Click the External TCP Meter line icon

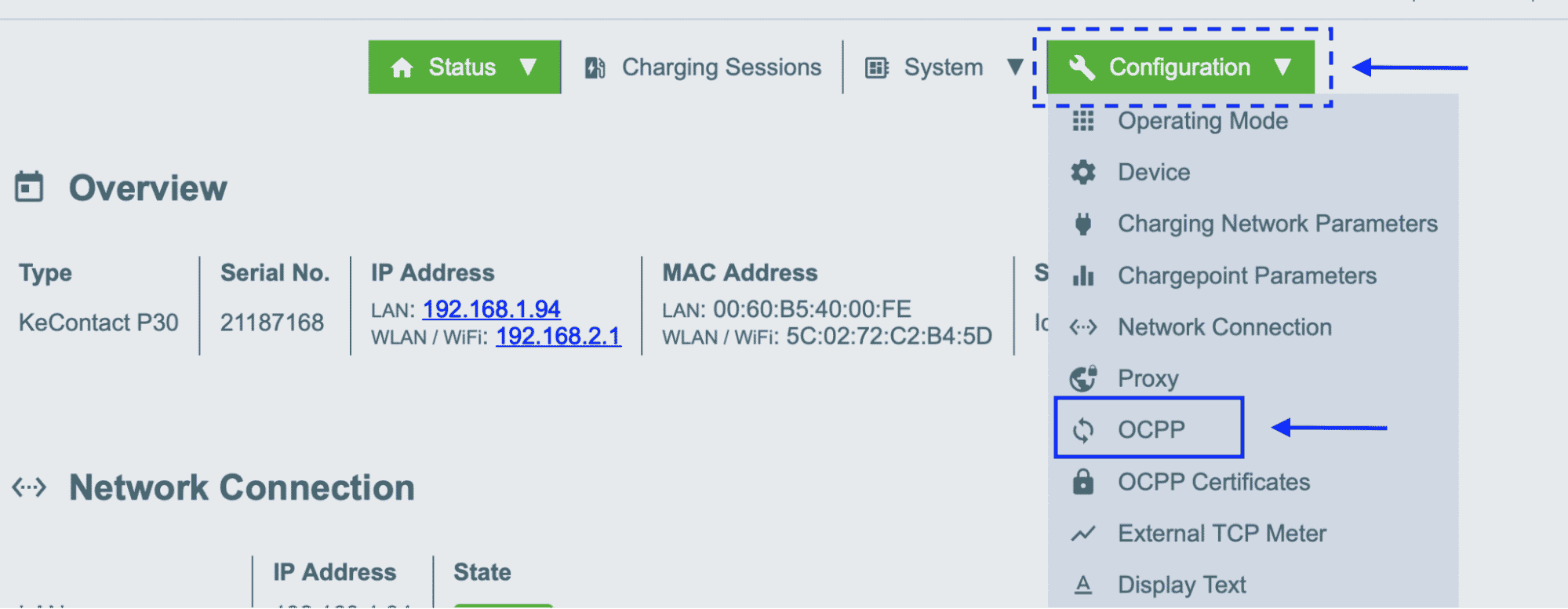click(x=1083, y=534)
